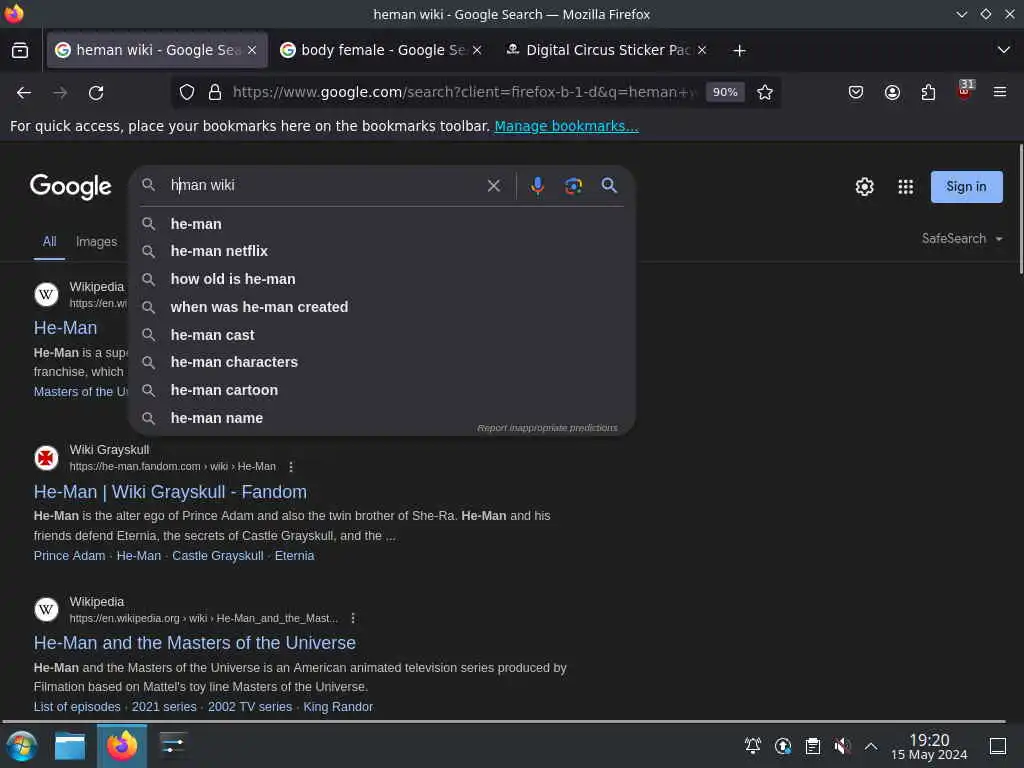Open the clipboard tray icon

pos(812,746)
